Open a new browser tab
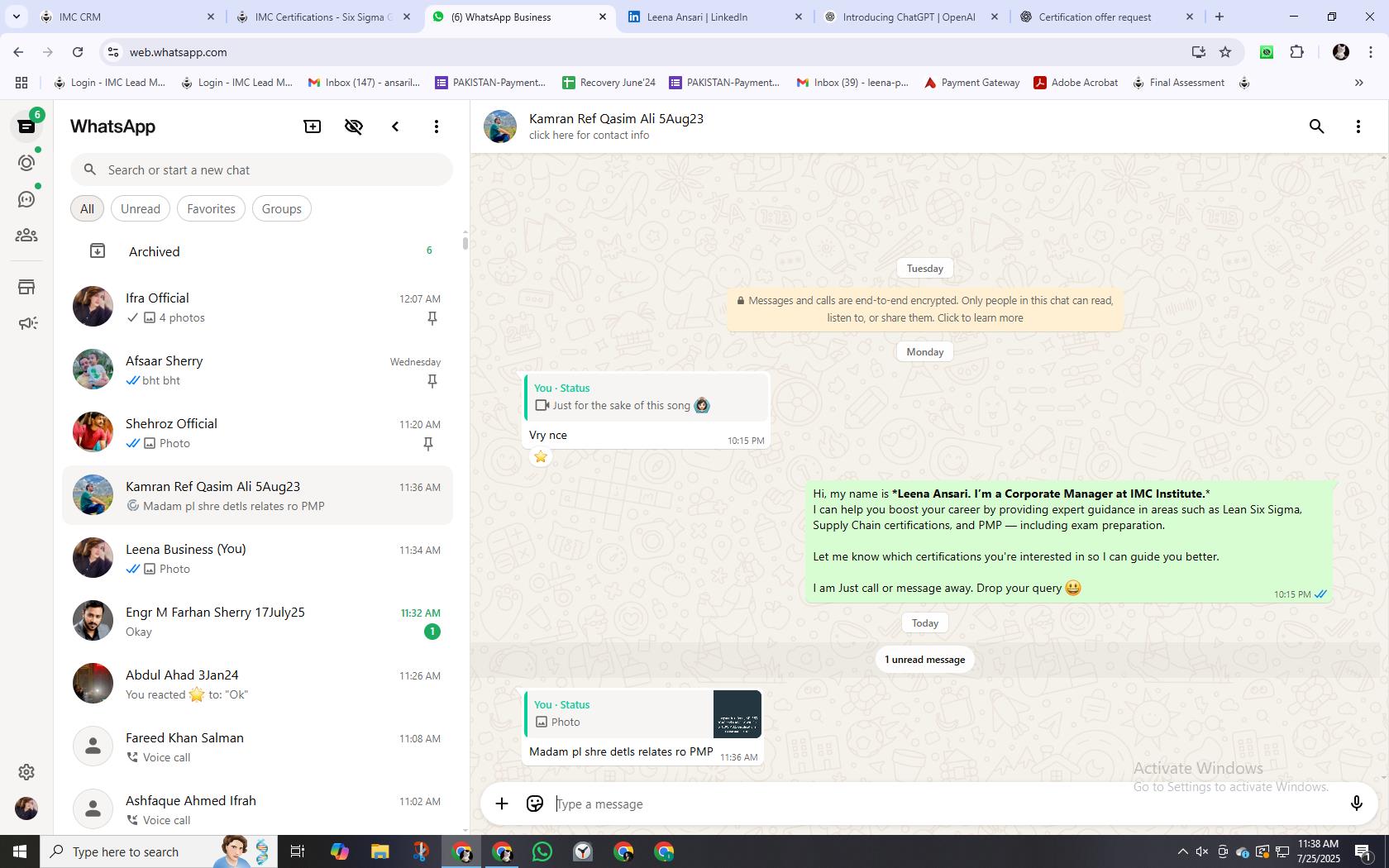Screen dimensions: 1389x868 pos(1219,17)
